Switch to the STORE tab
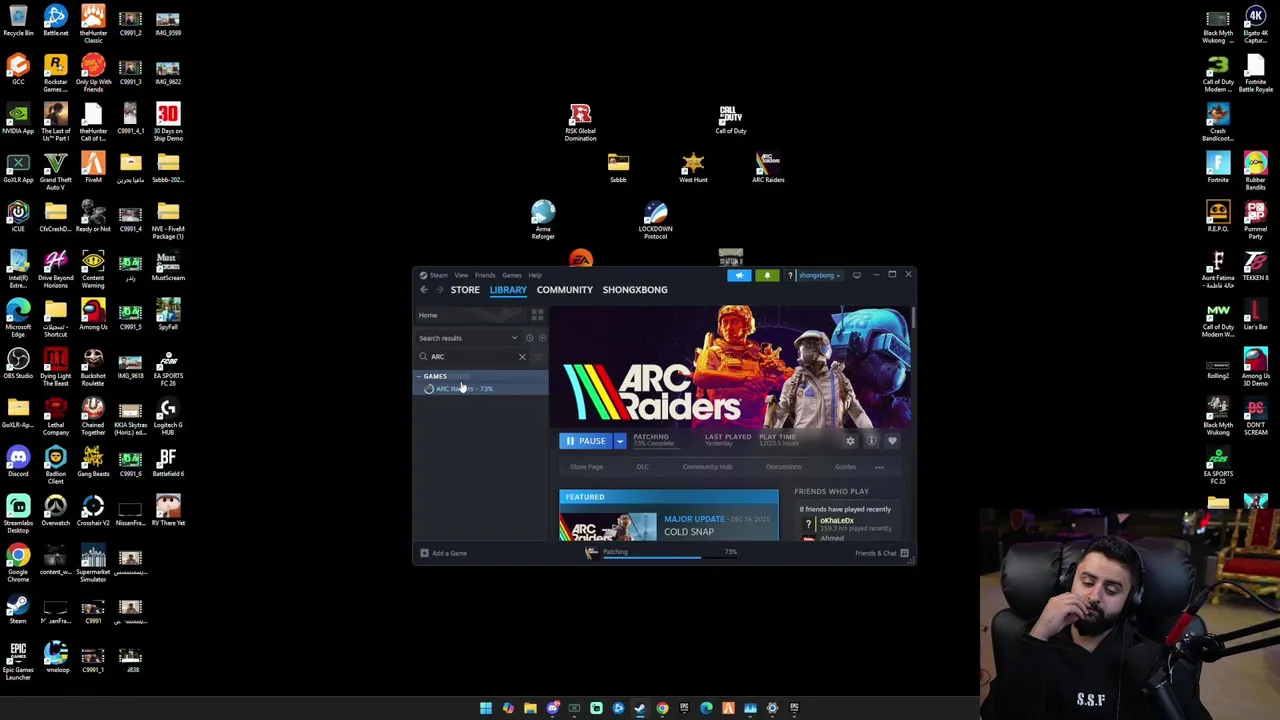 point(465,290)
